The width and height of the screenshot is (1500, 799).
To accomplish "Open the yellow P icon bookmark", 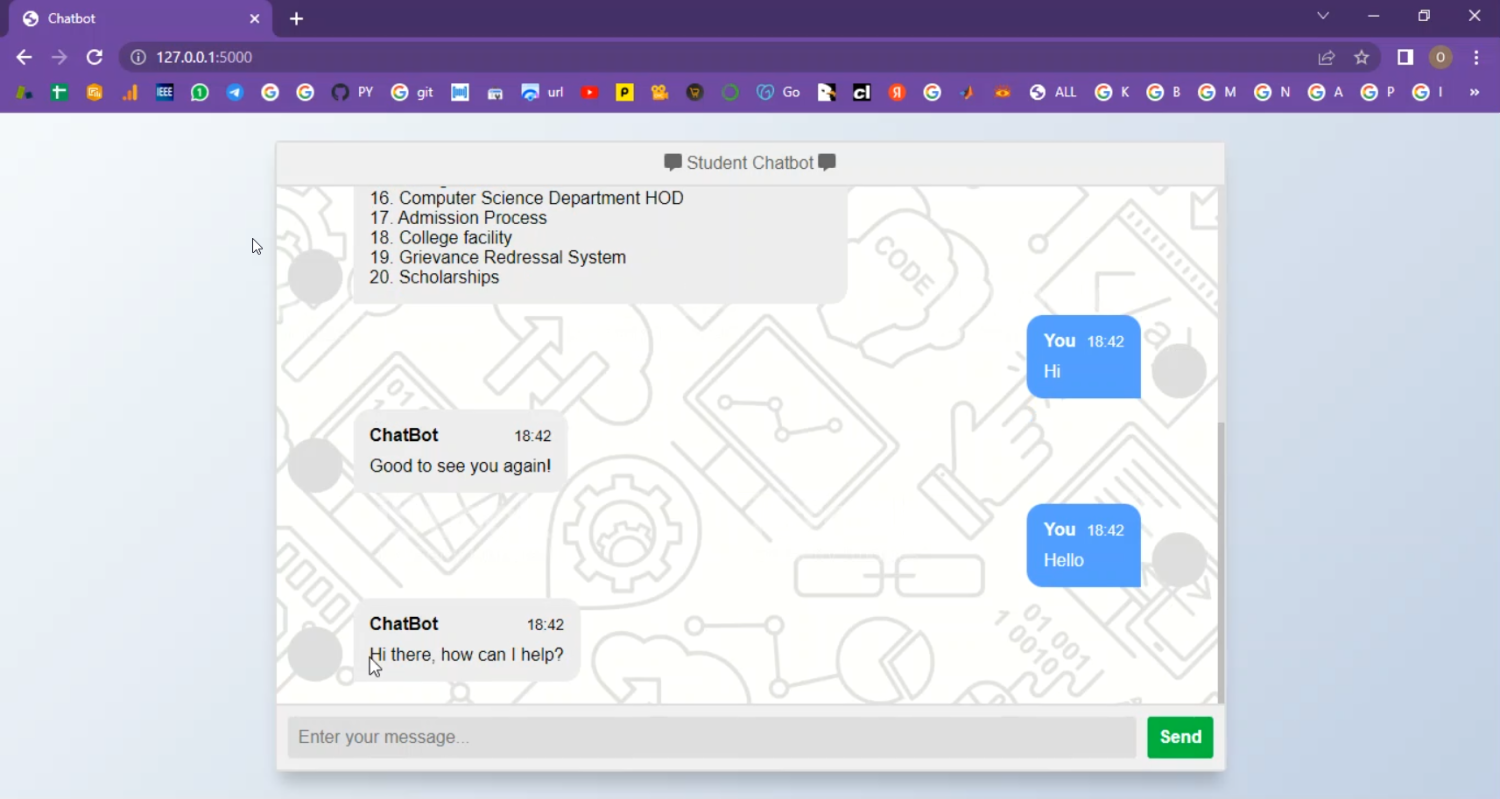I will 625,92.
